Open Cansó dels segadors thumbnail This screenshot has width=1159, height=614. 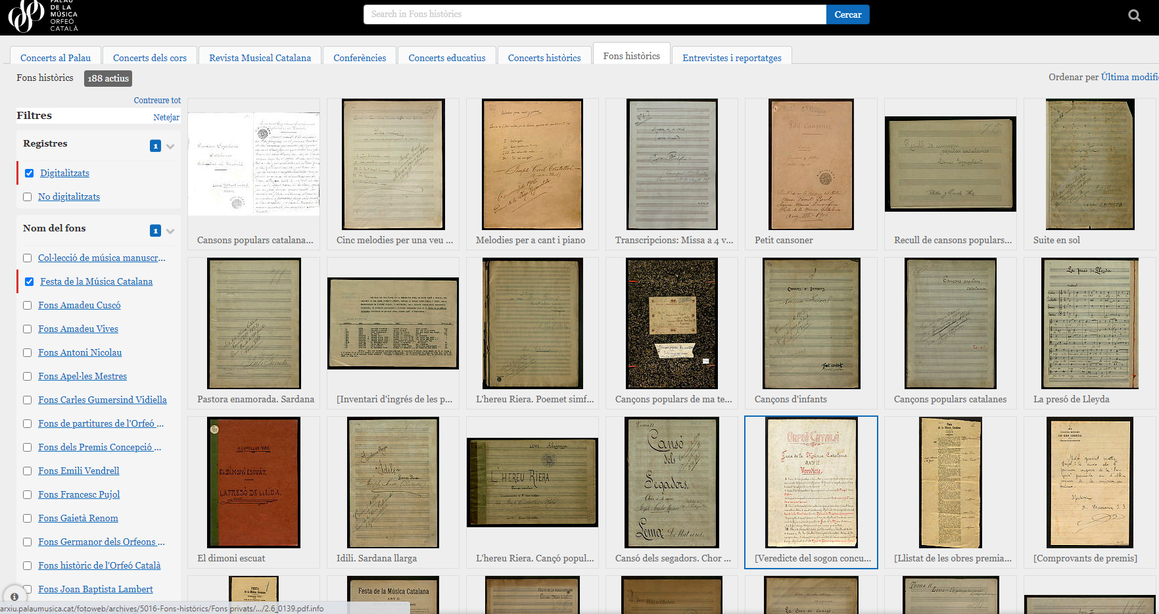pyautogui.click(x=672, y=482)
